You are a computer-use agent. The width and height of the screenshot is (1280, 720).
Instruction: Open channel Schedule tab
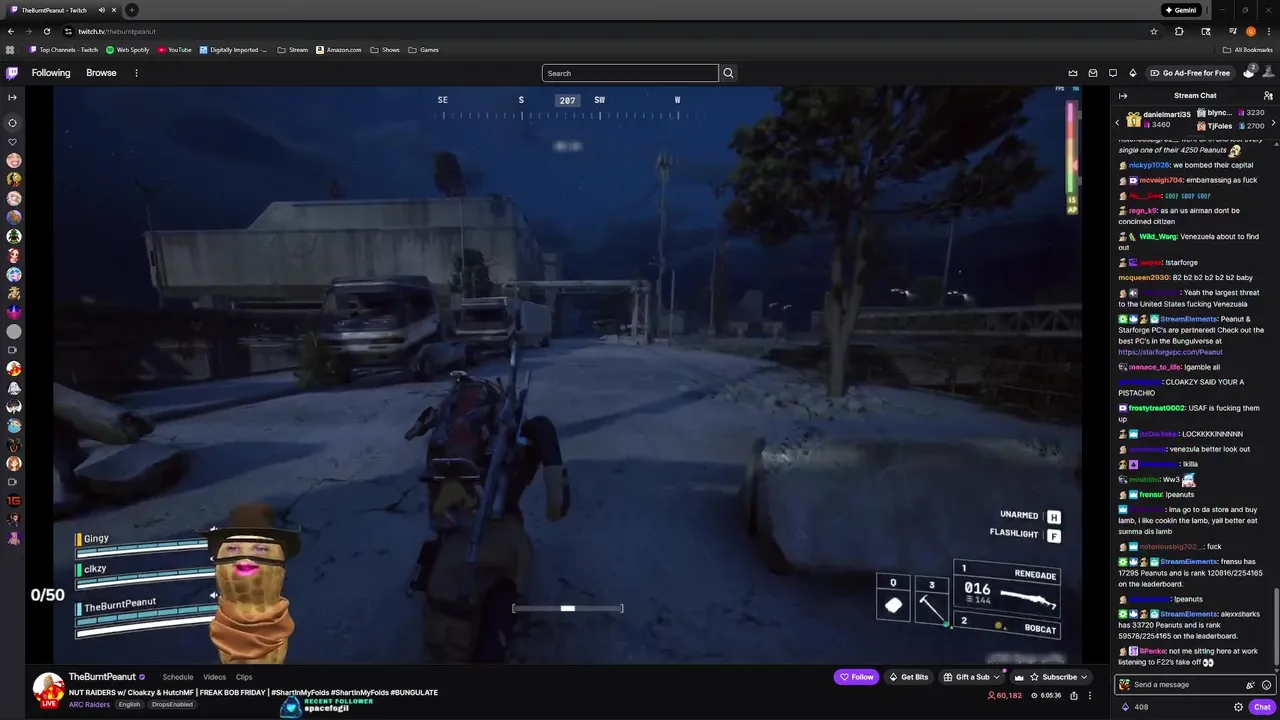click(x=178, y=677)
